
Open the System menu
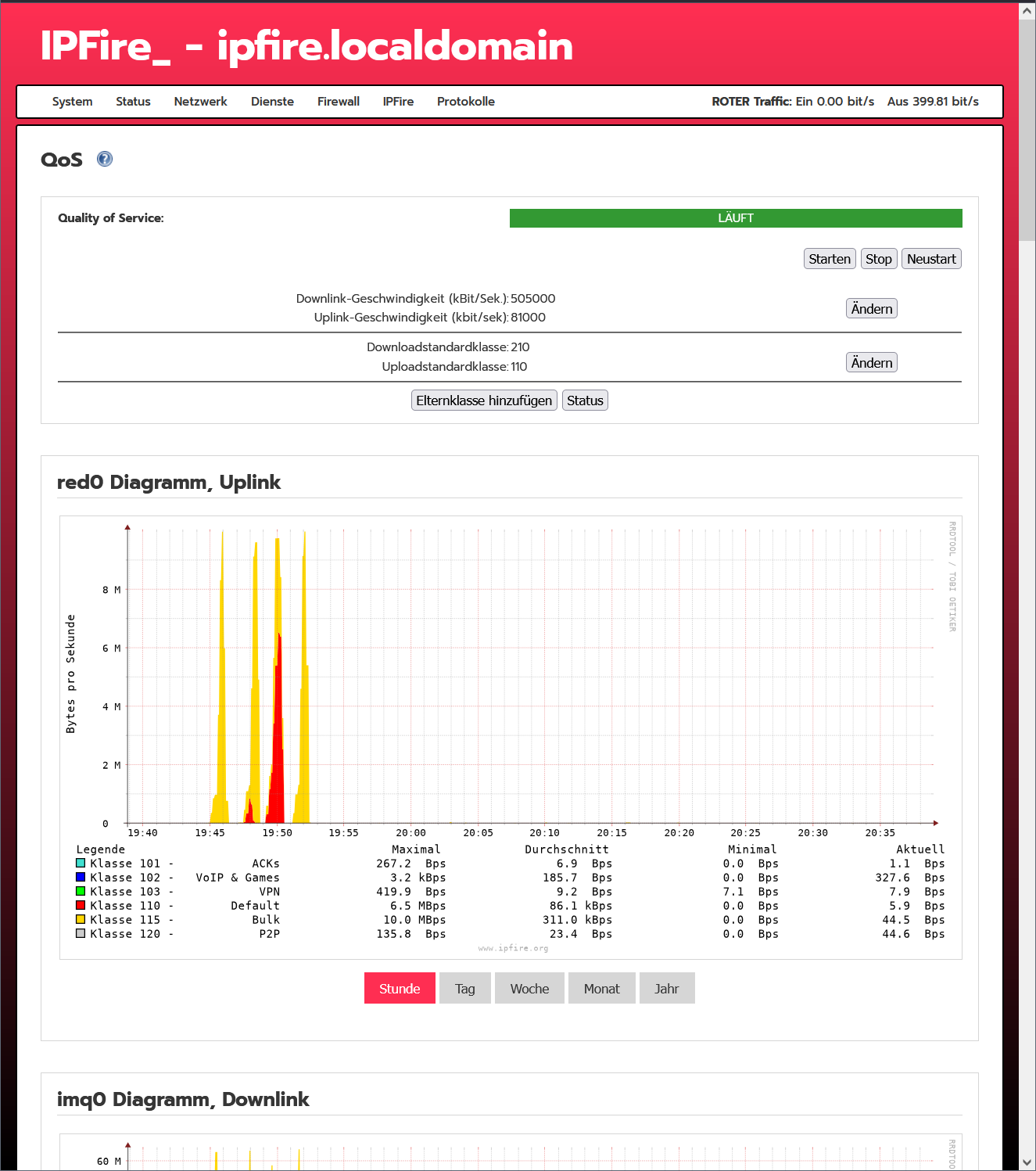click(72, 102)
